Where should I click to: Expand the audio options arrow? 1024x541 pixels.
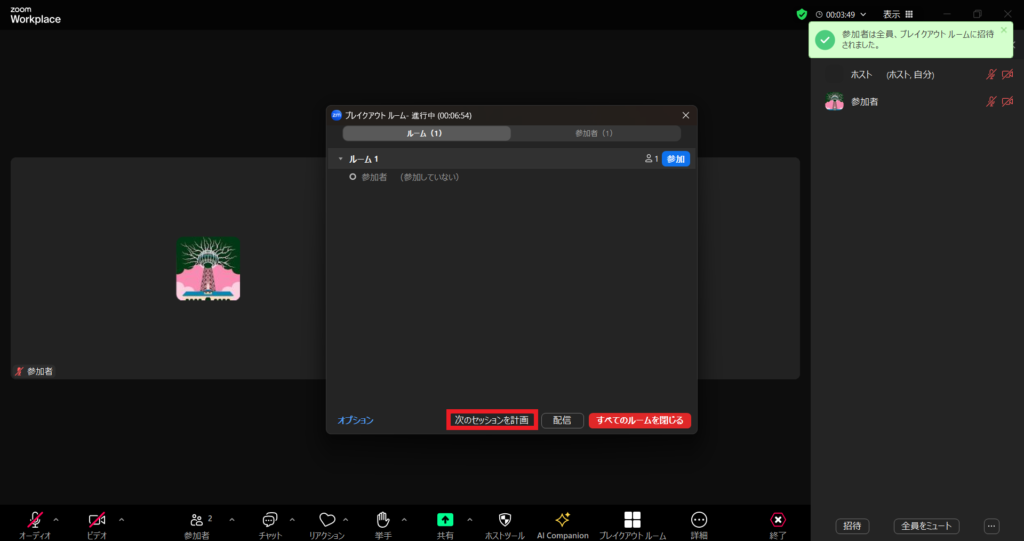coord(56,519)
